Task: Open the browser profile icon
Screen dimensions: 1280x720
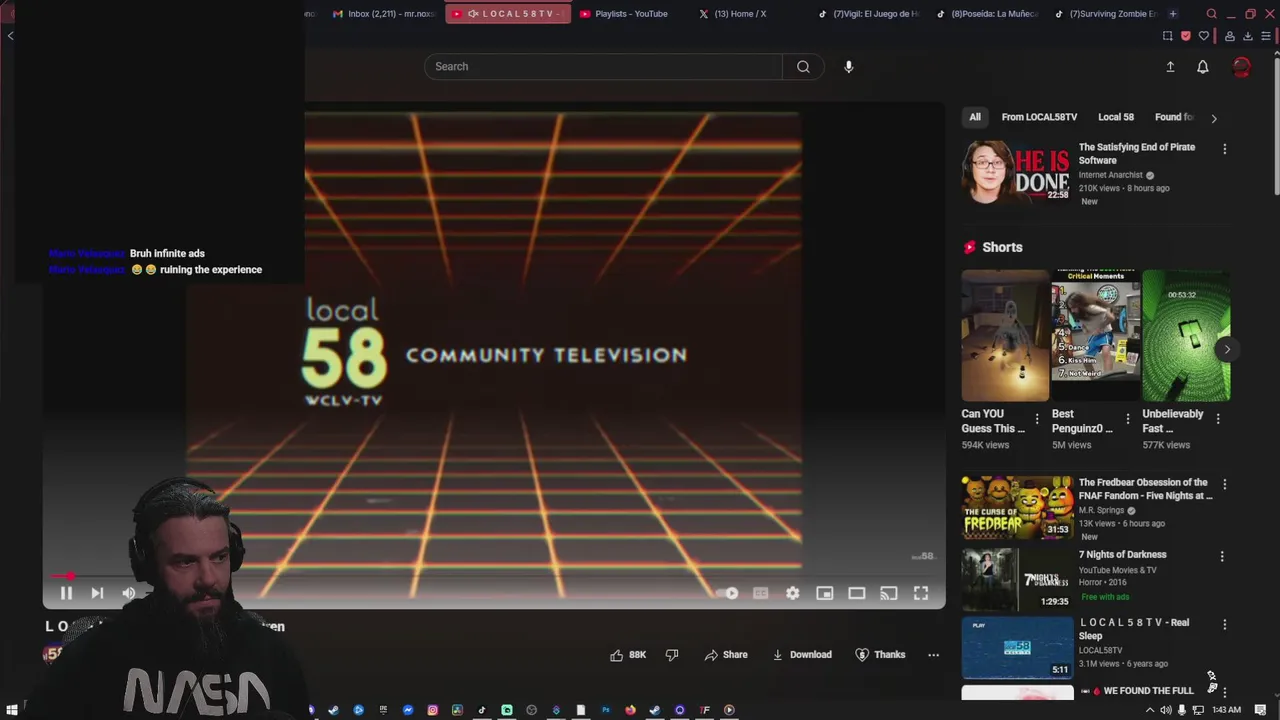Action: [1230, 36]
